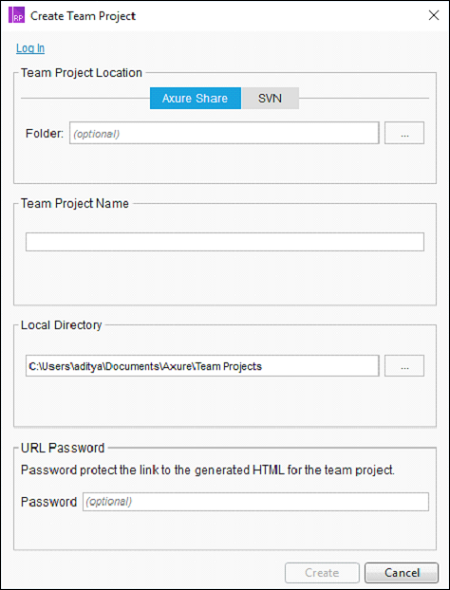
Task: Click the Create Team Project title text
Action: 83,16
